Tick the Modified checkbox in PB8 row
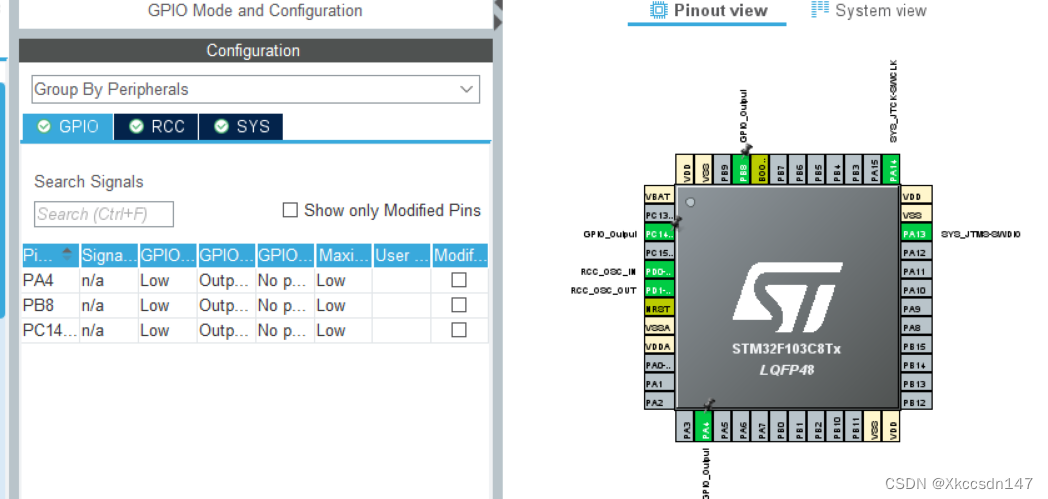 click(459, 305)
